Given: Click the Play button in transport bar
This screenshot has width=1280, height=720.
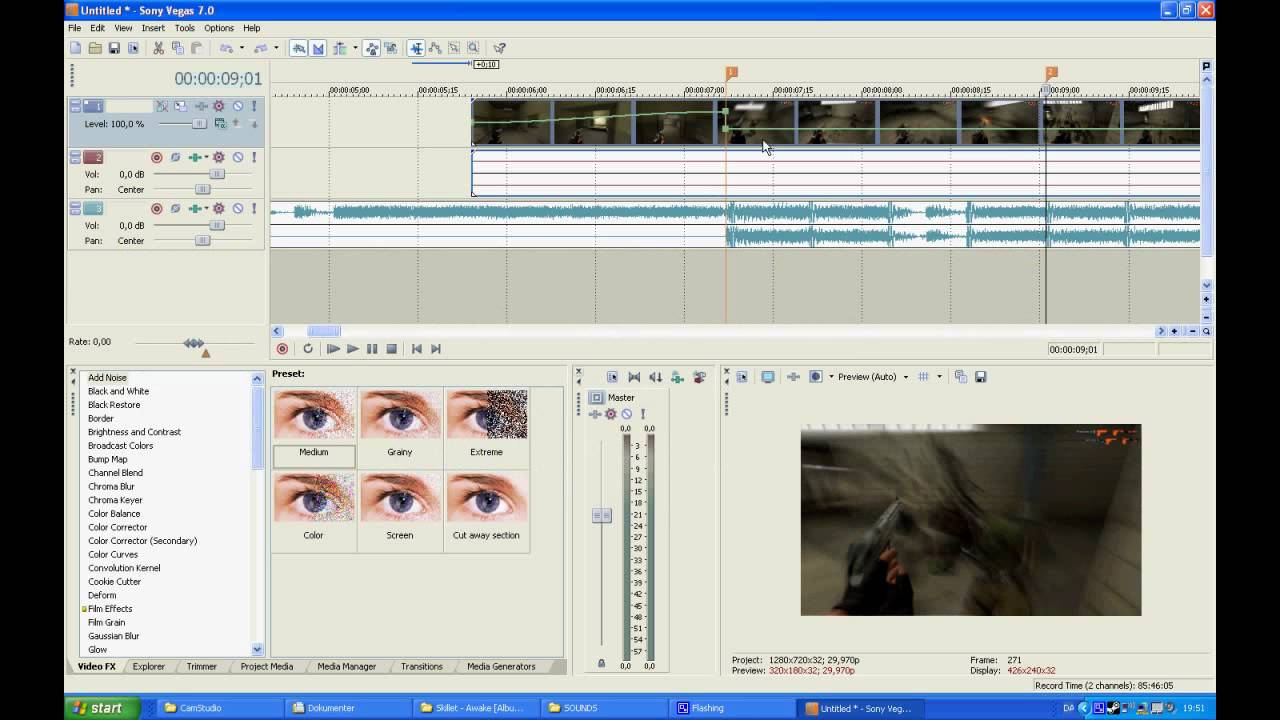Looking at the screenshot, I should [352, 349].
